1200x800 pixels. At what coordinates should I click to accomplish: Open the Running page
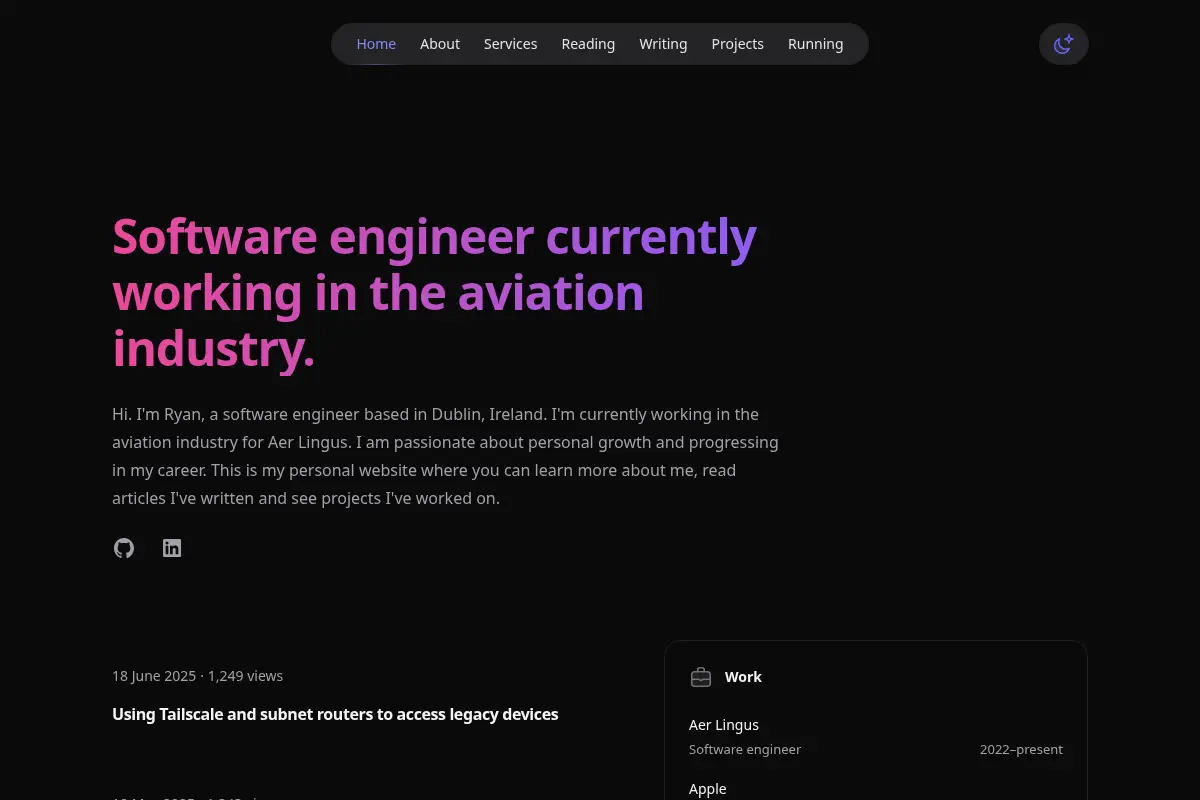(815, 44)
